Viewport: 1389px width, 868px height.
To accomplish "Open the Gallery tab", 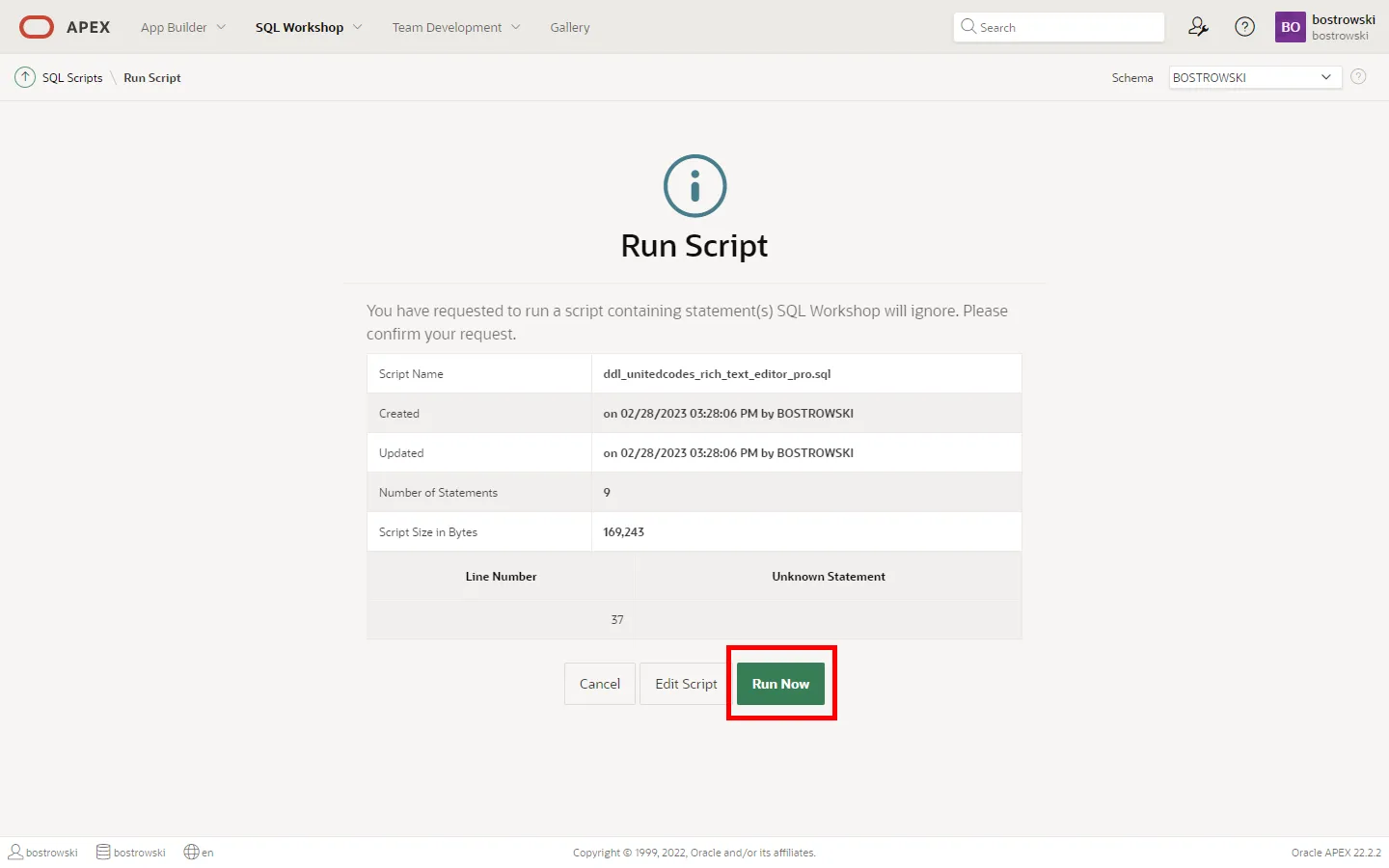I will (569, 27).
